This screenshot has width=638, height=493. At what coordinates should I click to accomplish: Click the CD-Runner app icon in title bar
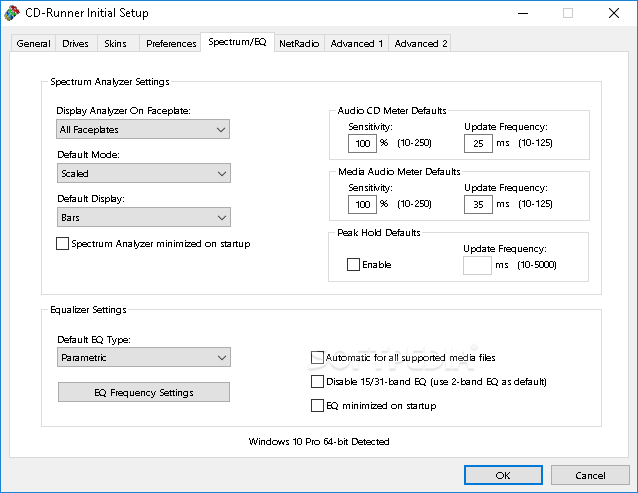click(12, 13)
